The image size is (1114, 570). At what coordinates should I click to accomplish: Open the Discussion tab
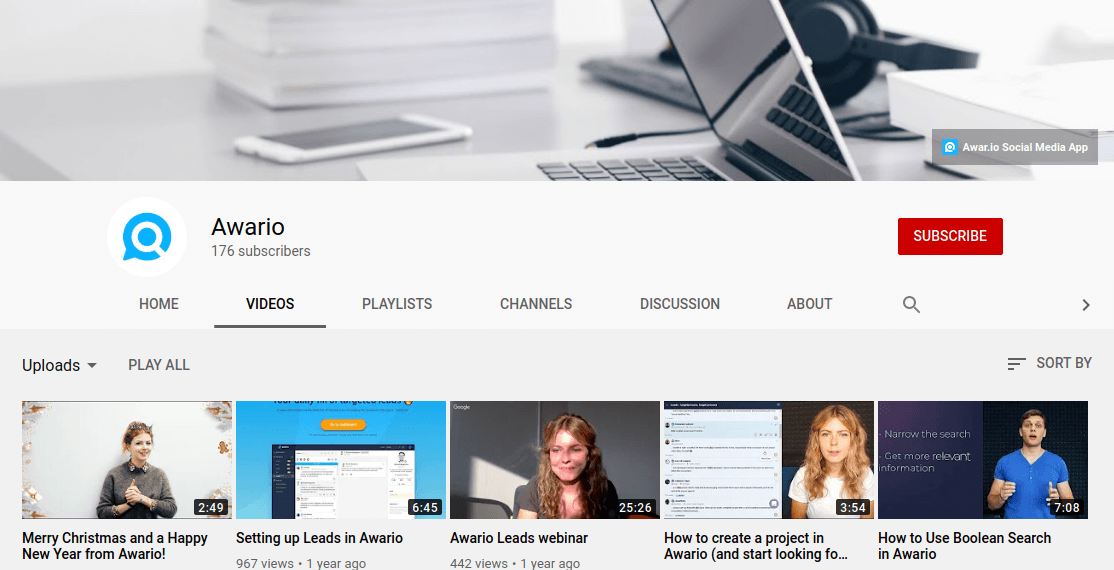click(x=680, y=303)
